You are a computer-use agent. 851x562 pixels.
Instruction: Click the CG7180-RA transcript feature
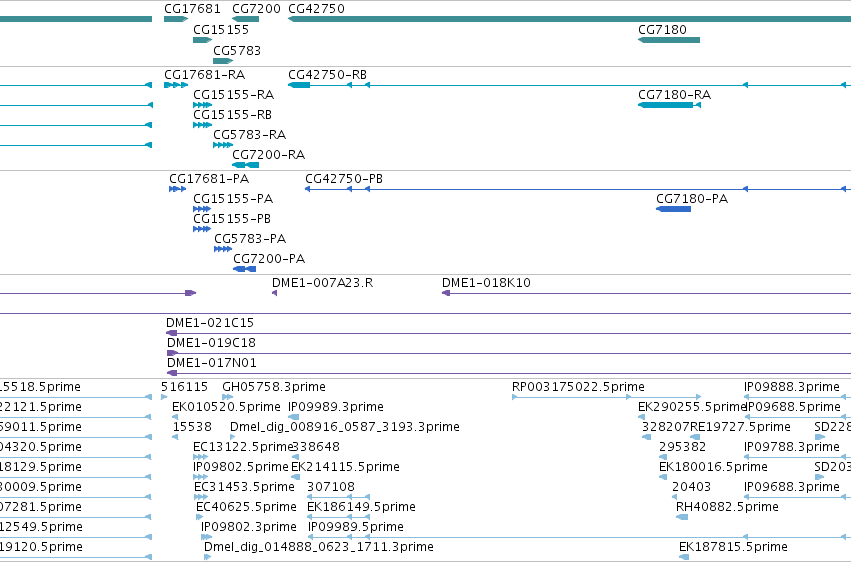pyautogui.click(x=669, y=105)
